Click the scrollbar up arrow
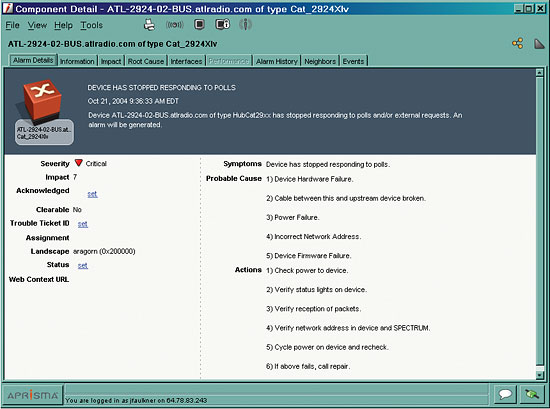The height and width of the screenshot is (409, 550). [x=539, y=73]
